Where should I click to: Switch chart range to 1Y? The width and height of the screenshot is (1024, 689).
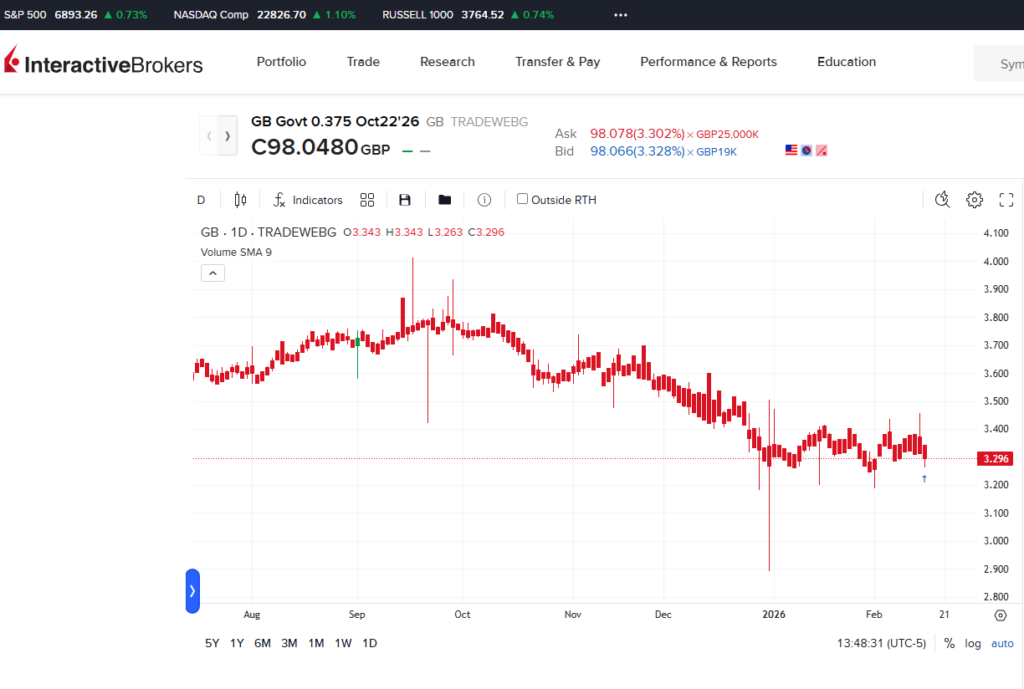[x=236, y=643]
